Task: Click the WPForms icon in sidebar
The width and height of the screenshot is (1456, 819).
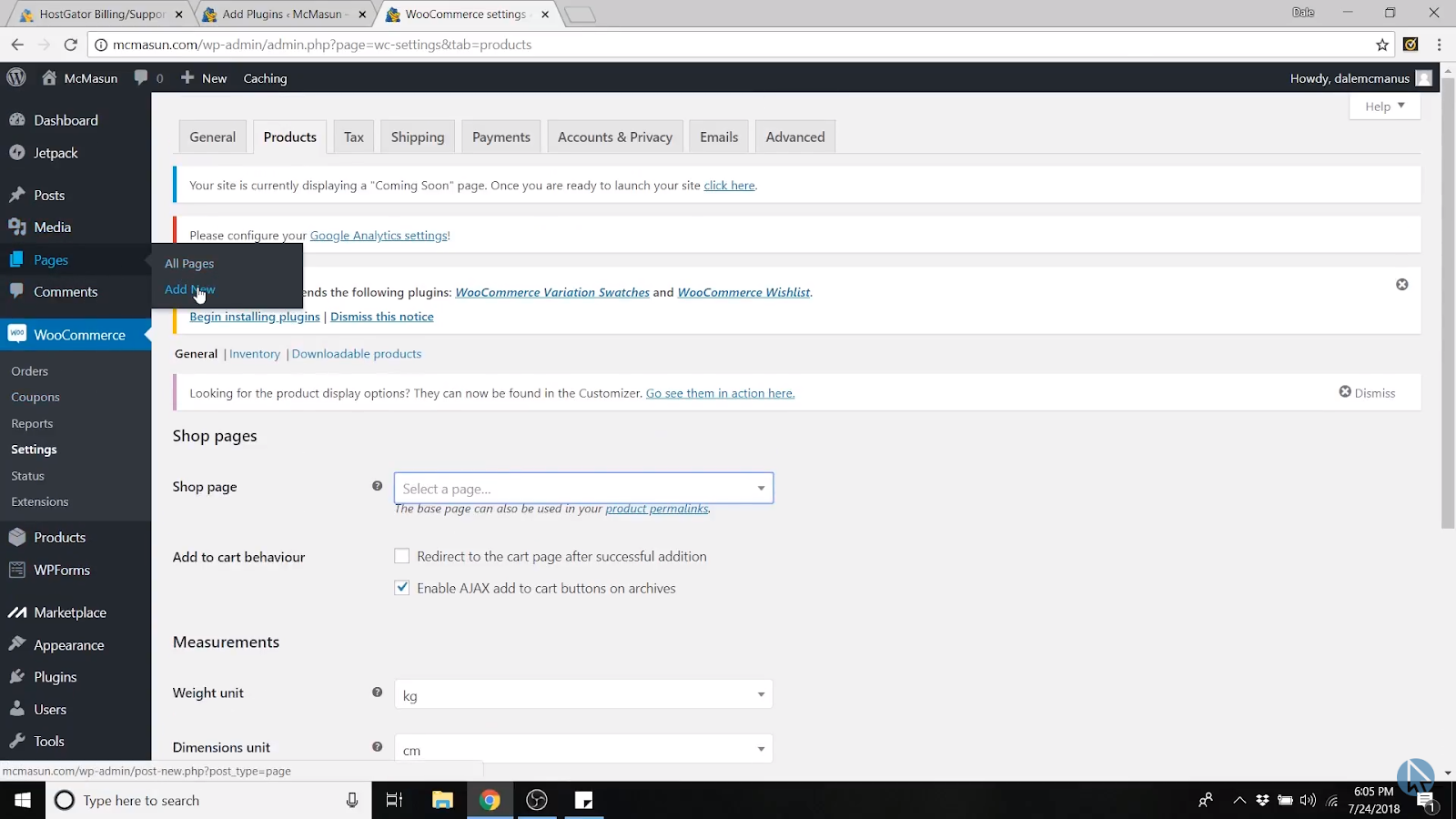Action: click(17, 571)
